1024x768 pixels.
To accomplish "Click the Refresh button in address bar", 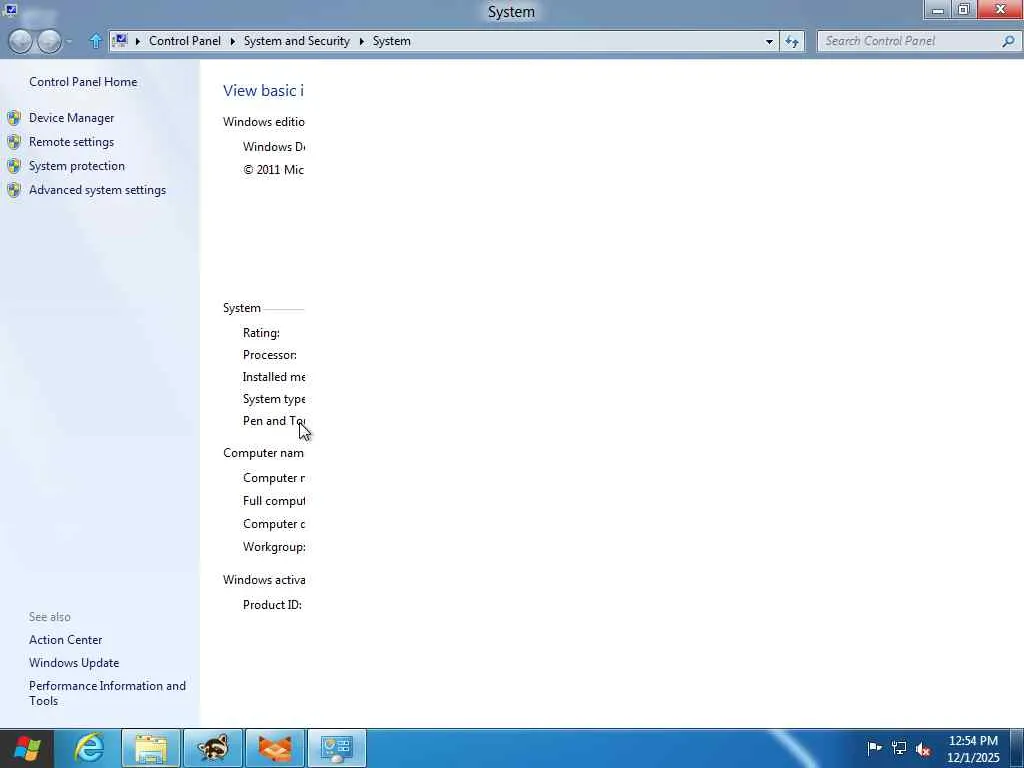I will (792, 41).
